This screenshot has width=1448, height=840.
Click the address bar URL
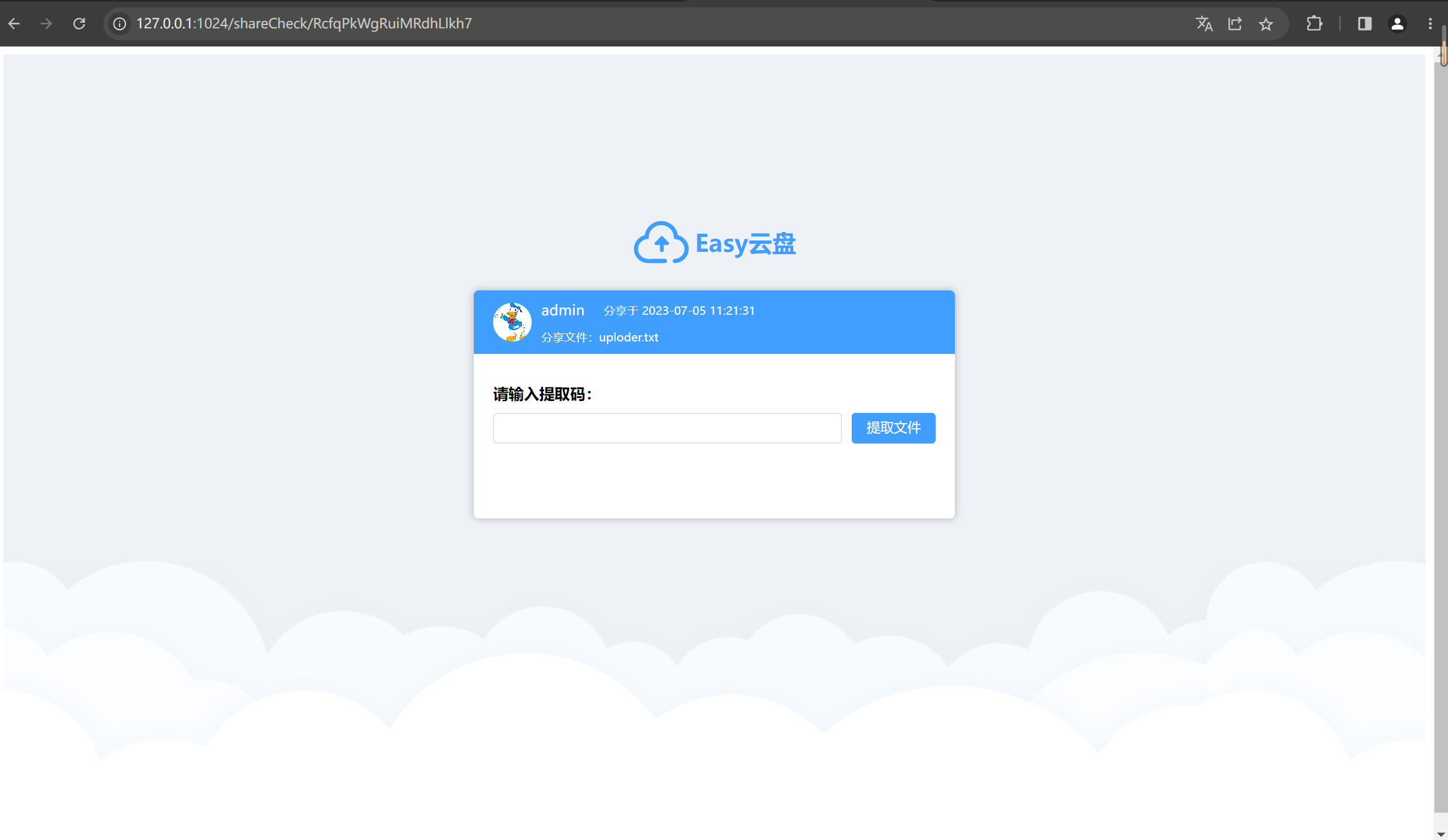305,24
